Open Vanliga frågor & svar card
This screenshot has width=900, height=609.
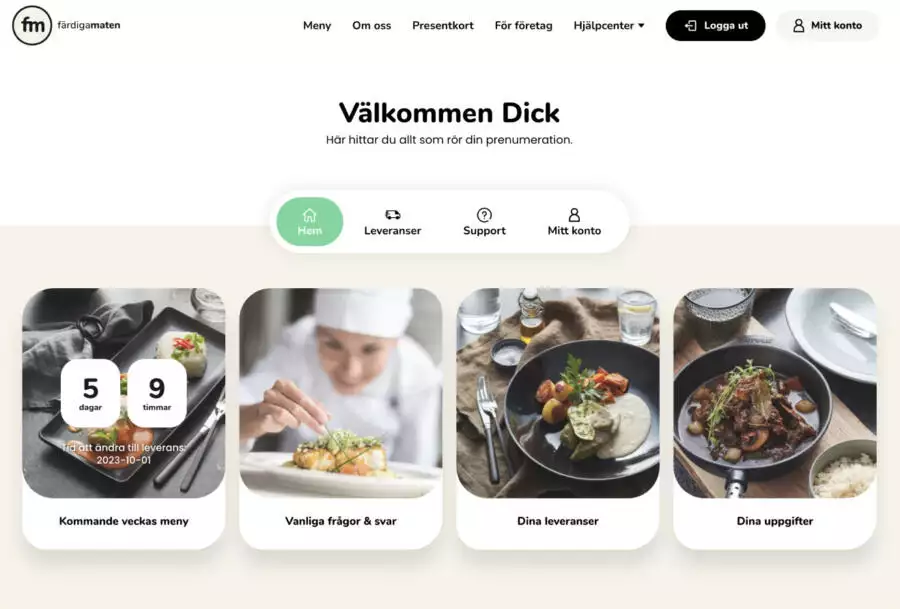(x=340, y=418)
